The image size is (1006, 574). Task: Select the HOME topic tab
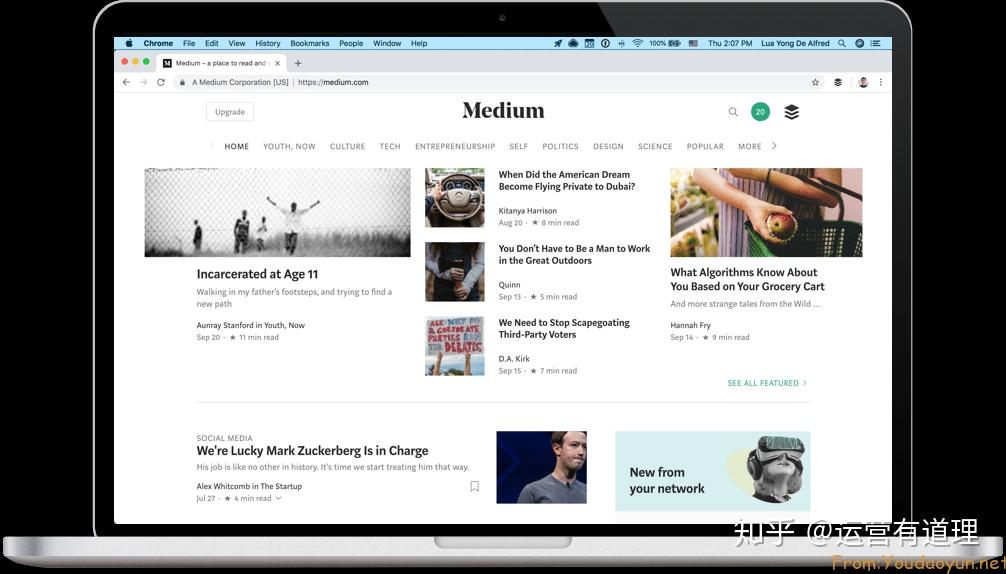(x=237, y=146)
